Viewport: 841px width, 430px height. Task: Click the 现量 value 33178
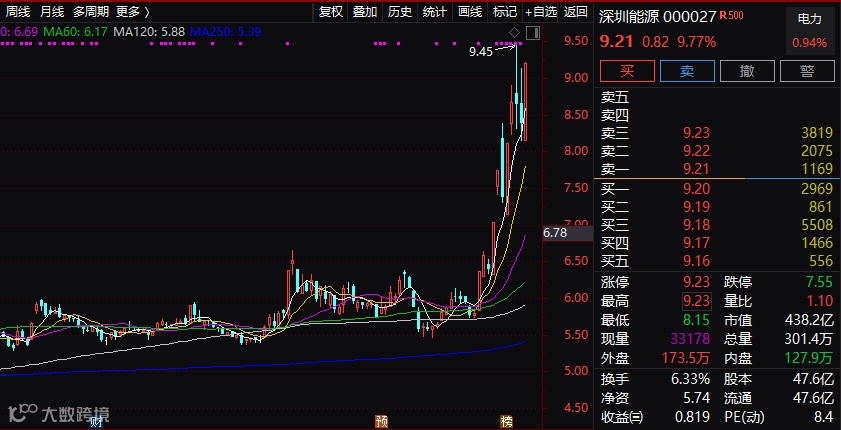tap(690, 339)
